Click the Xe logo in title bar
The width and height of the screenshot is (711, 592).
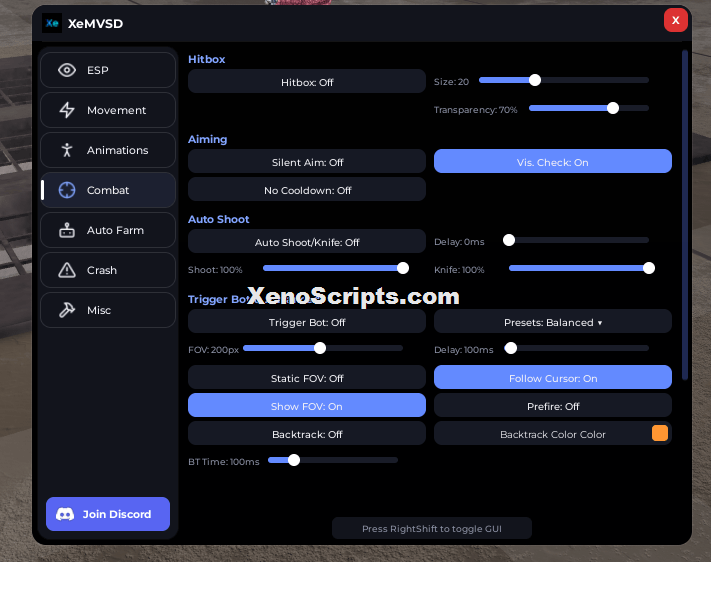pos(52,23)
